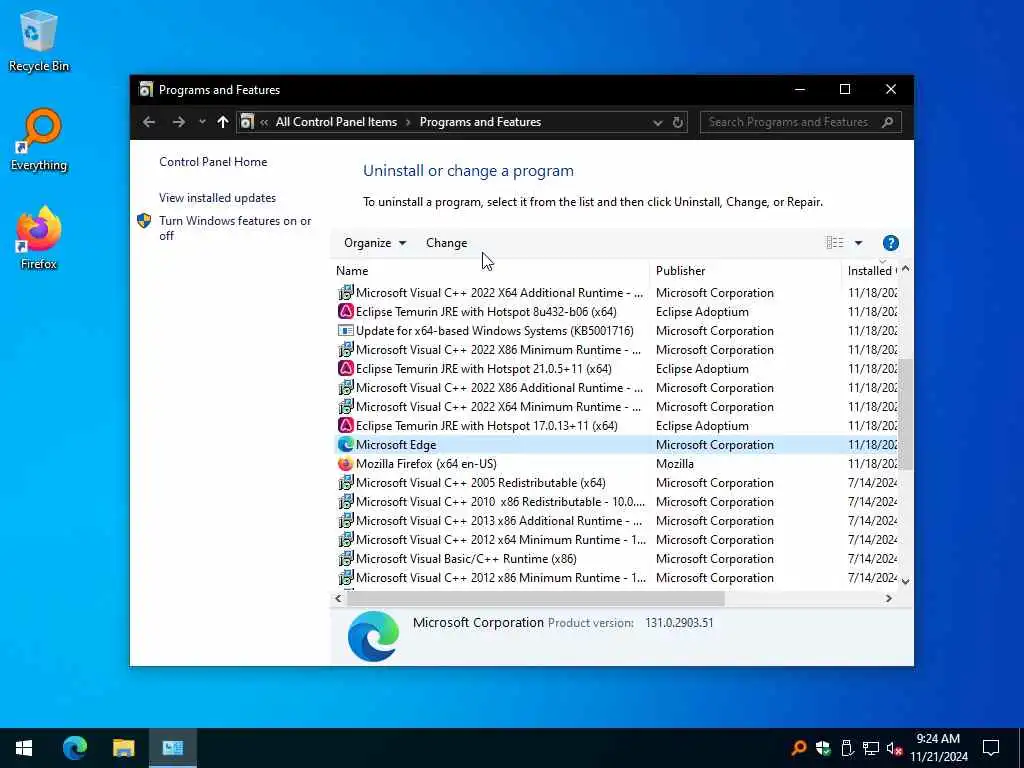The height and width of the screenshot is (768, 1024).
Task: Expand the address bar history dropdown
Action: coord(658,123)
